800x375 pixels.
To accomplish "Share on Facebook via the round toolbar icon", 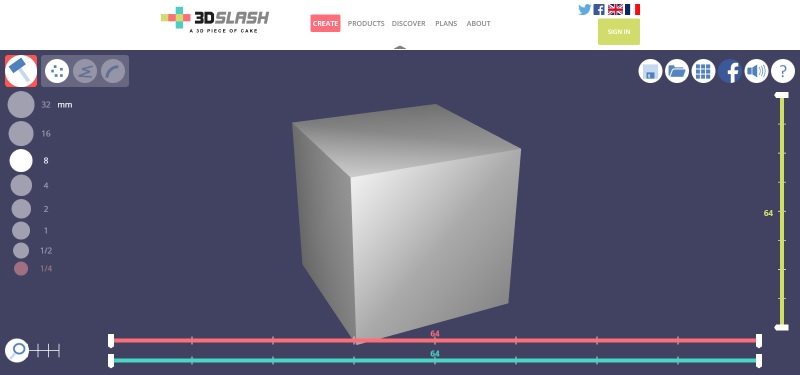I will tap(730, 71).
